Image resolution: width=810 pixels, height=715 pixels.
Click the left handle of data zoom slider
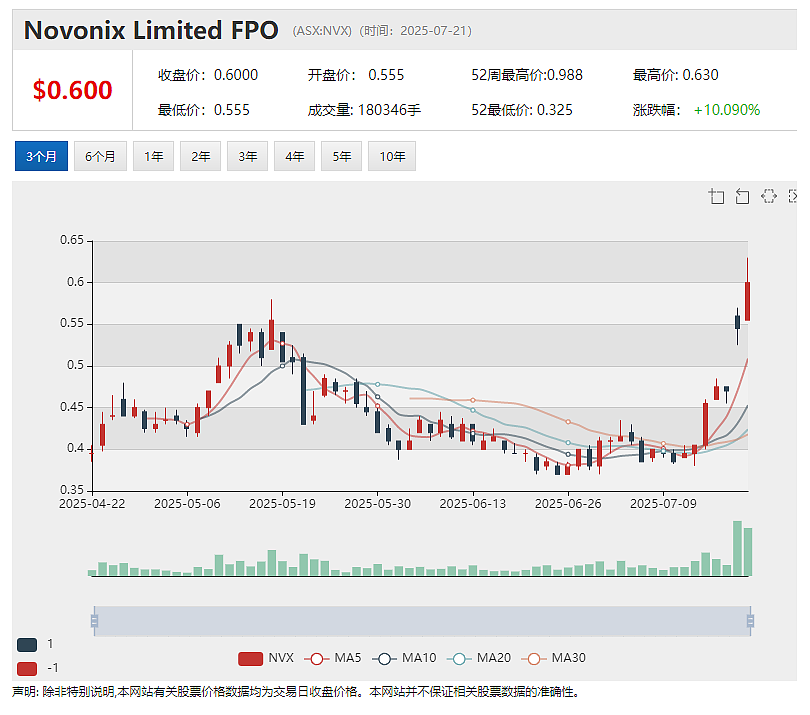(94, 620)
